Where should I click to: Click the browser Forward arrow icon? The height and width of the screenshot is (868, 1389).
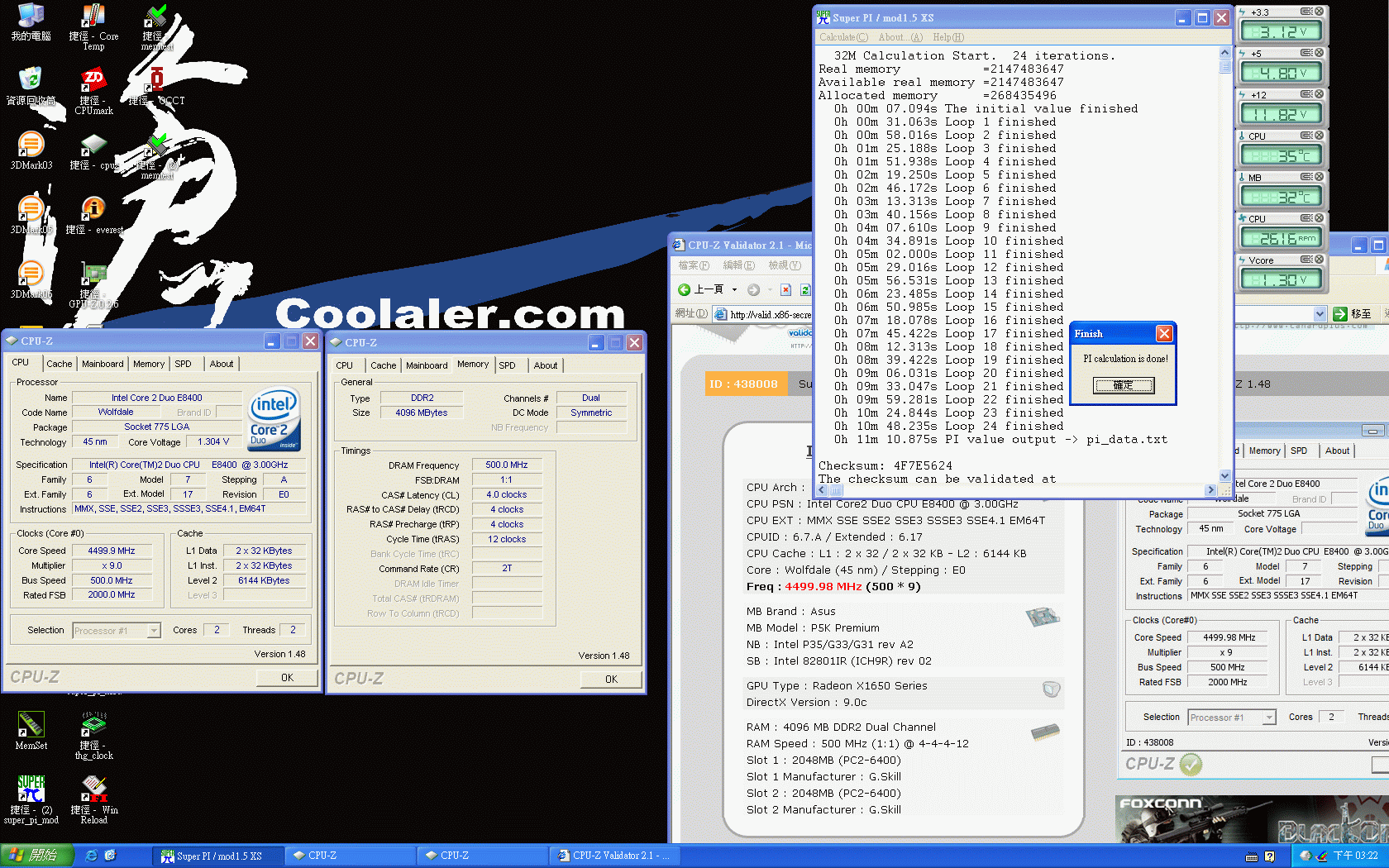click(753, 289)
